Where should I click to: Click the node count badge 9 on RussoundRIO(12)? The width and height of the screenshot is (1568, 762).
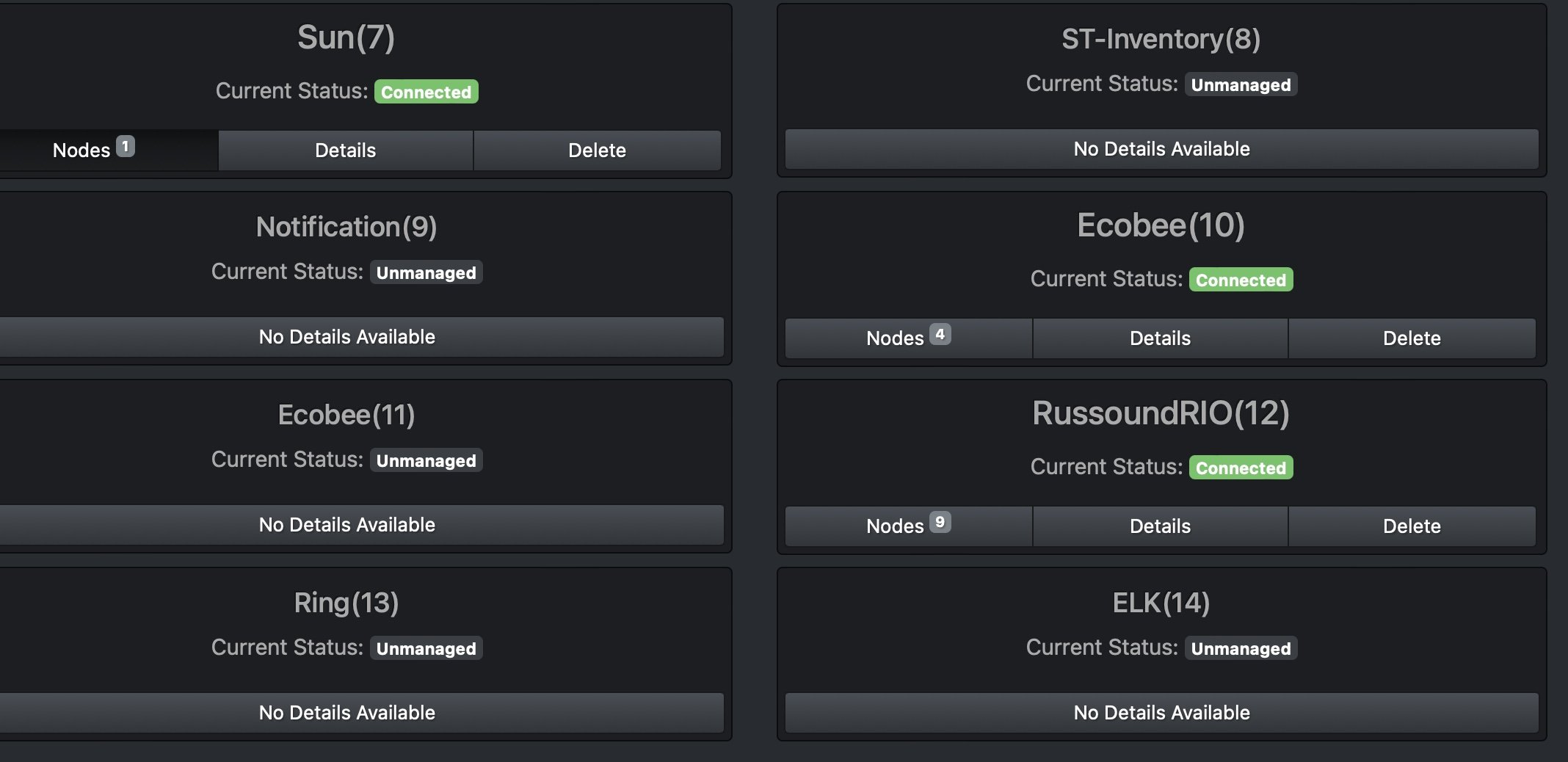point(940,522)
